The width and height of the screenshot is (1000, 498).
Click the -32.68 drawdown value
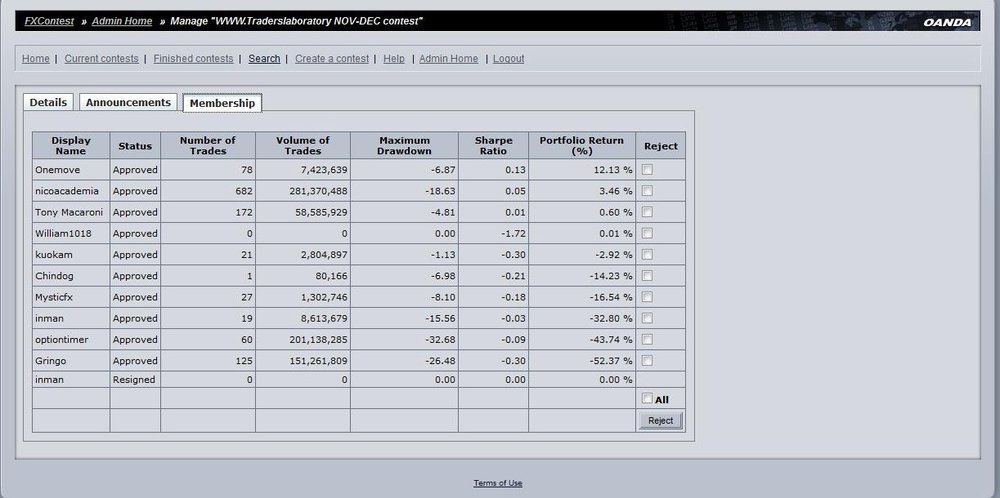tap(441, 339)
